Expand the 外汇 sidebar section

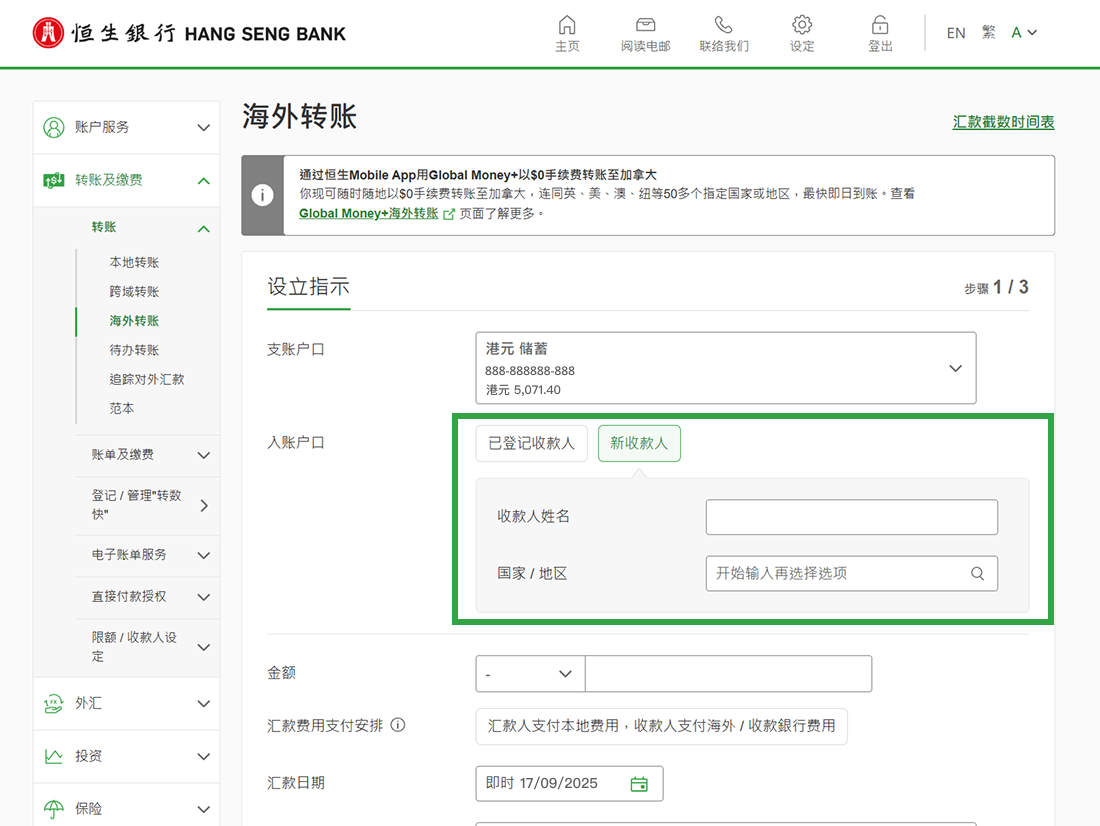pos(126,704)
